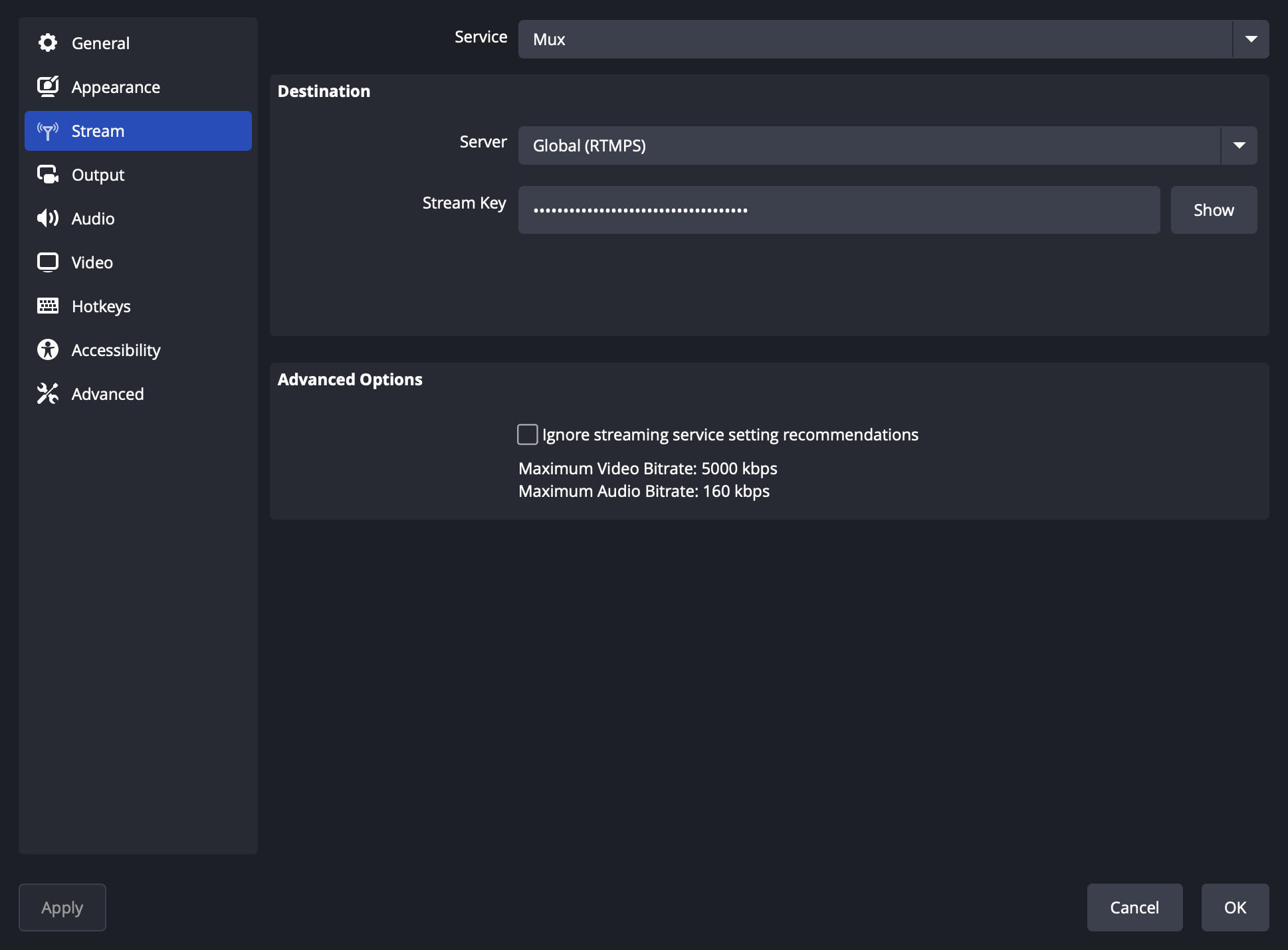Screen dimensions: 1288x950
Task: Click the Stream antenna icon
Action: (x=48, y=131)
